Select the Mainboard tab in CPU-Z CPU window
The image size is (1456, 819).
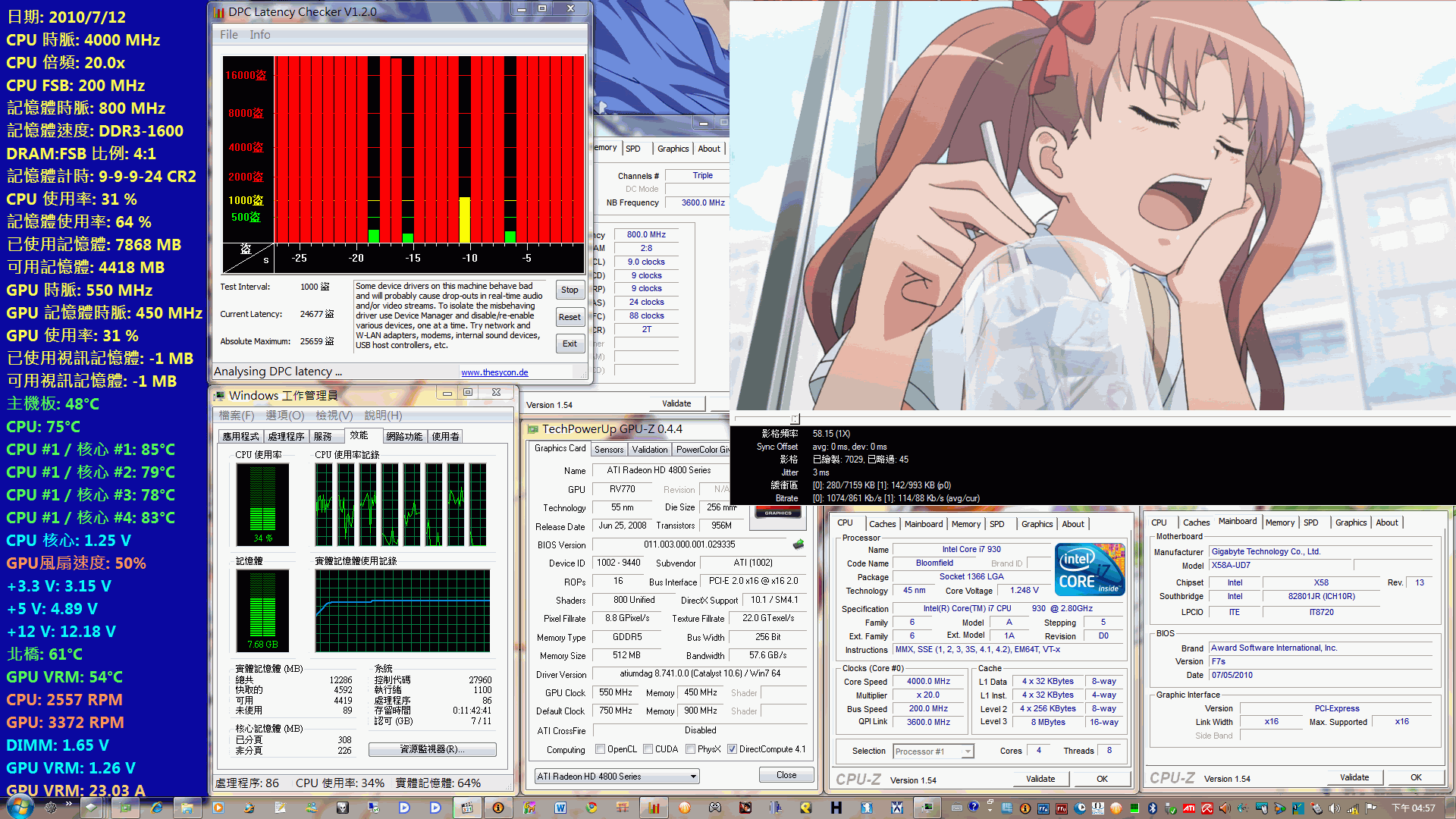pos(924,524)
